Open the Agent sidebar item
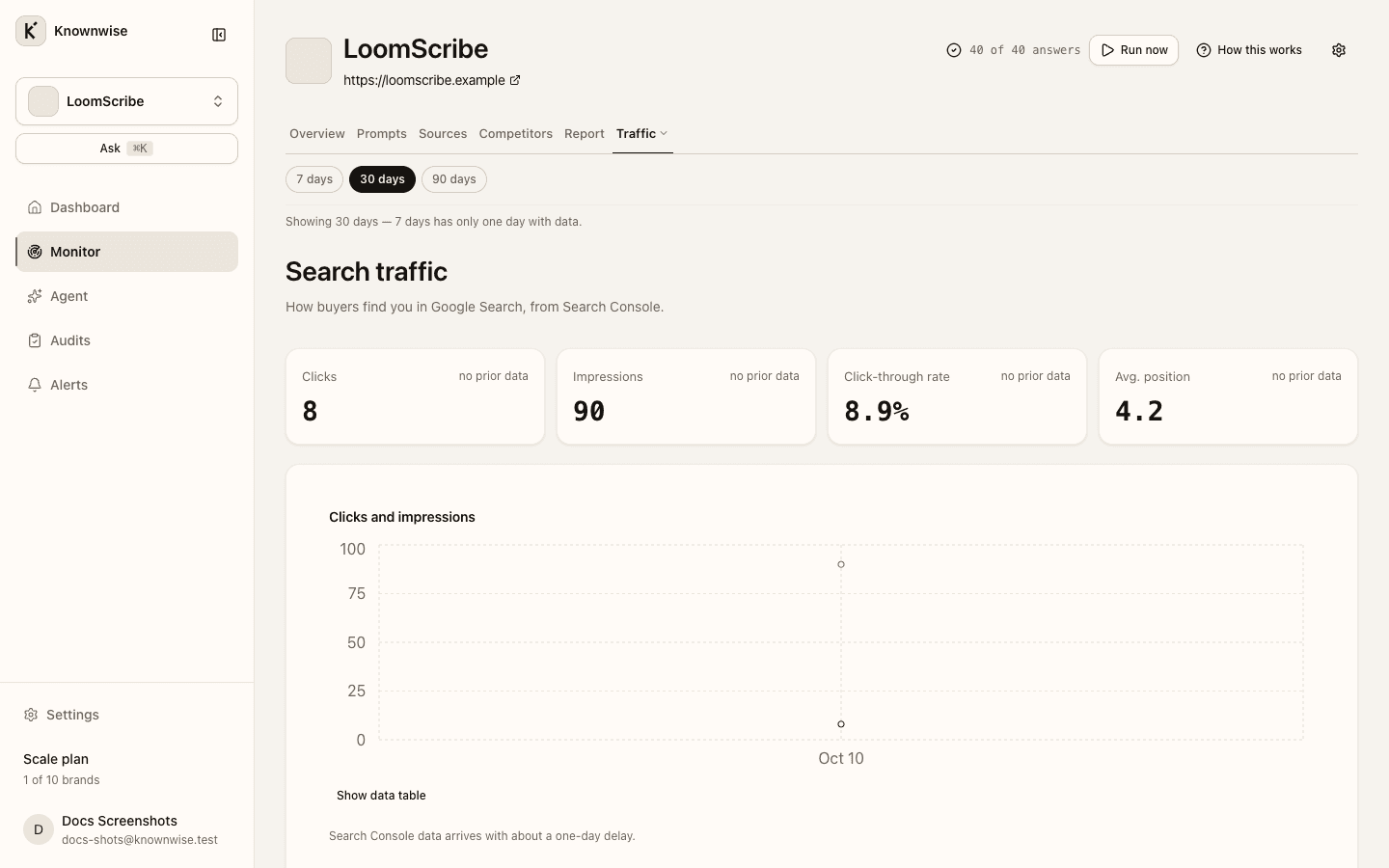The width and height of the screenshot is (1389, 868). (x=126, y=296)
